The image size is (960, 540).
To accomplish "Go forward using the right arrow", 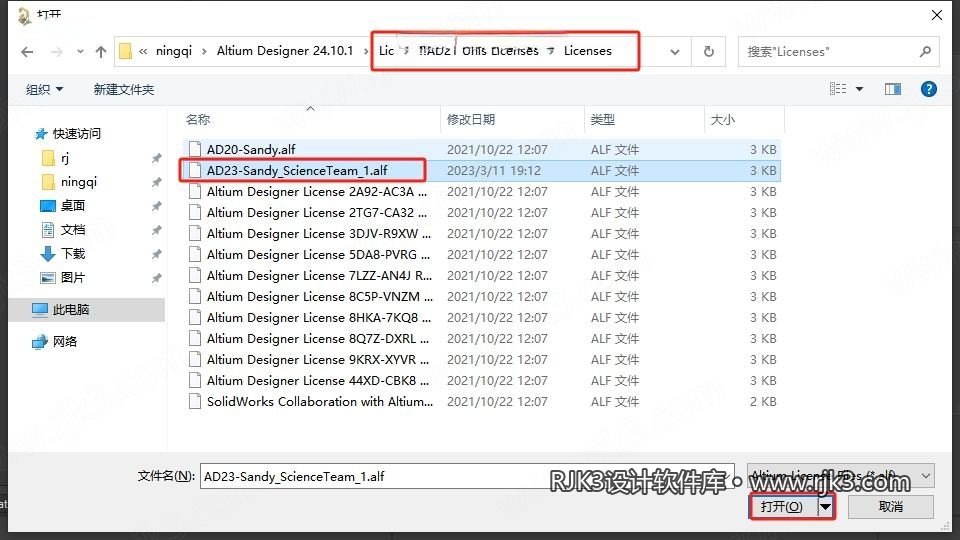I will [x=56, y=52].
